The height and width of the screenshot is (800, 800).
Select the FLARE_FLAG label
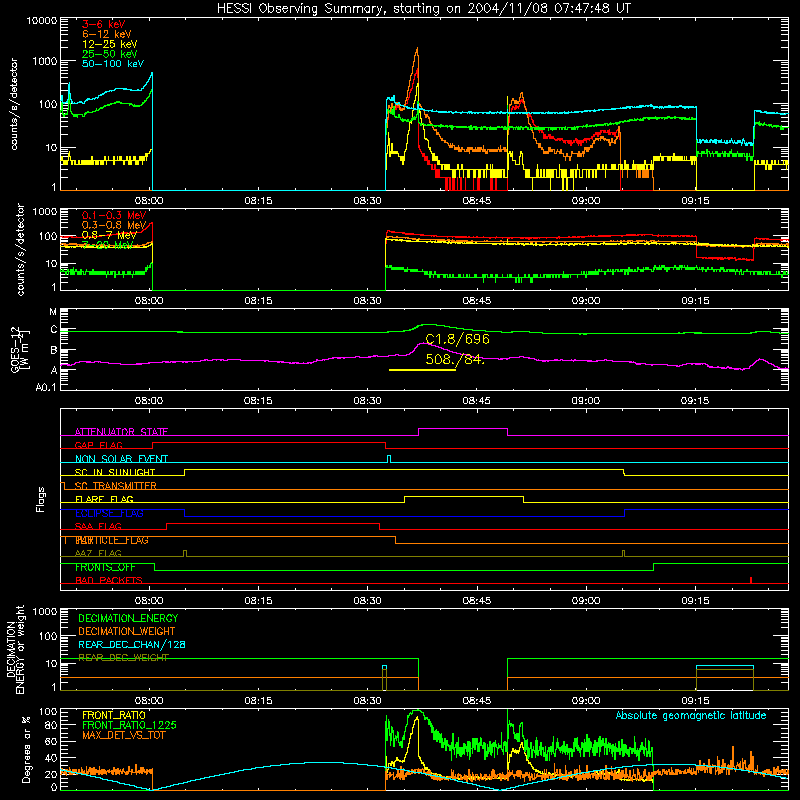click(104, 499)
